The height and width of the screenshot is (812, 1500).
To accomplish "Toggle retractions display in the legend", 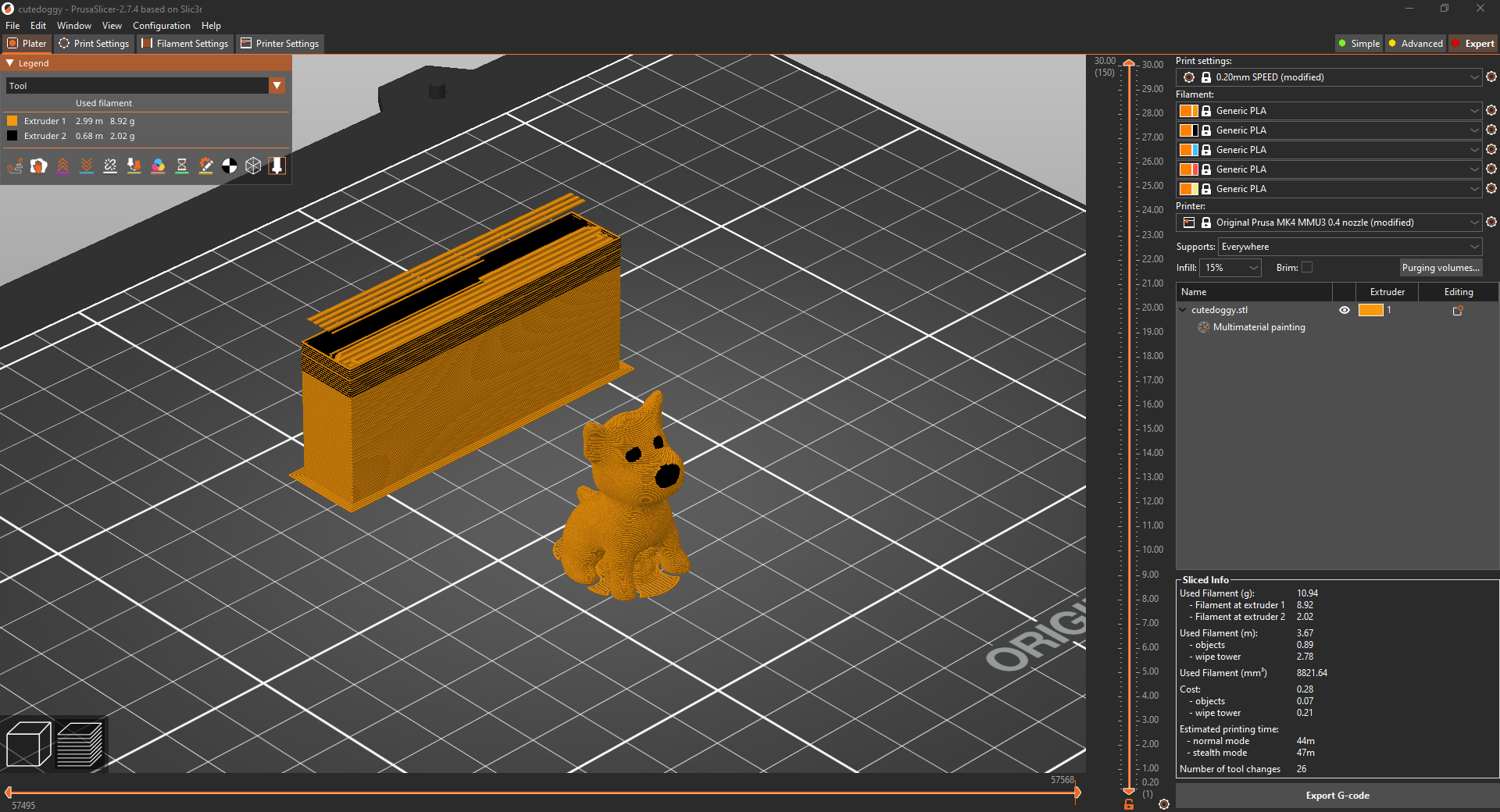I will click(x=63, y=166).
